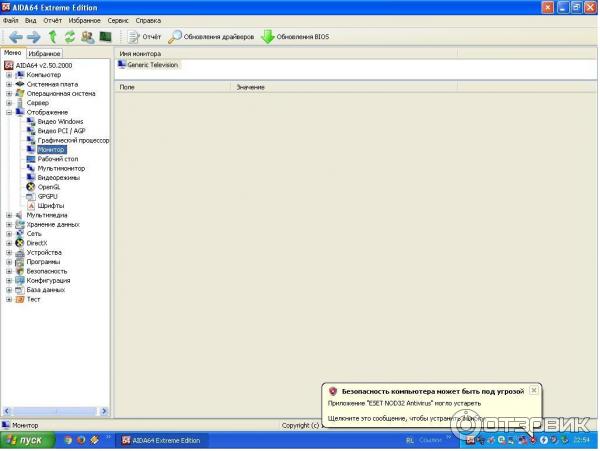Expand the Сеть tree node
This screenshot has width=600, height=451.
click(x=9, y=234)
